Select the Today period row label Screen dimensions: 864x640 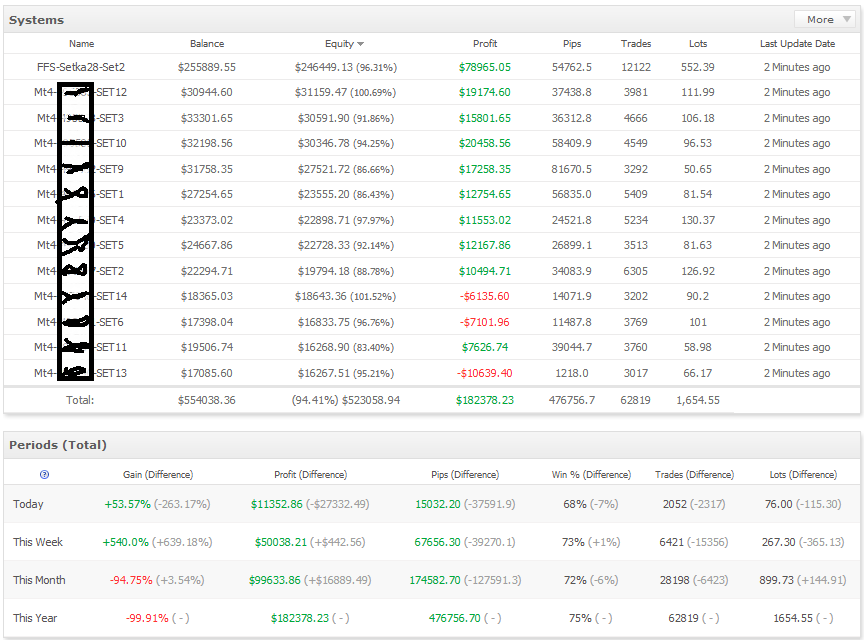coord(28,504)
